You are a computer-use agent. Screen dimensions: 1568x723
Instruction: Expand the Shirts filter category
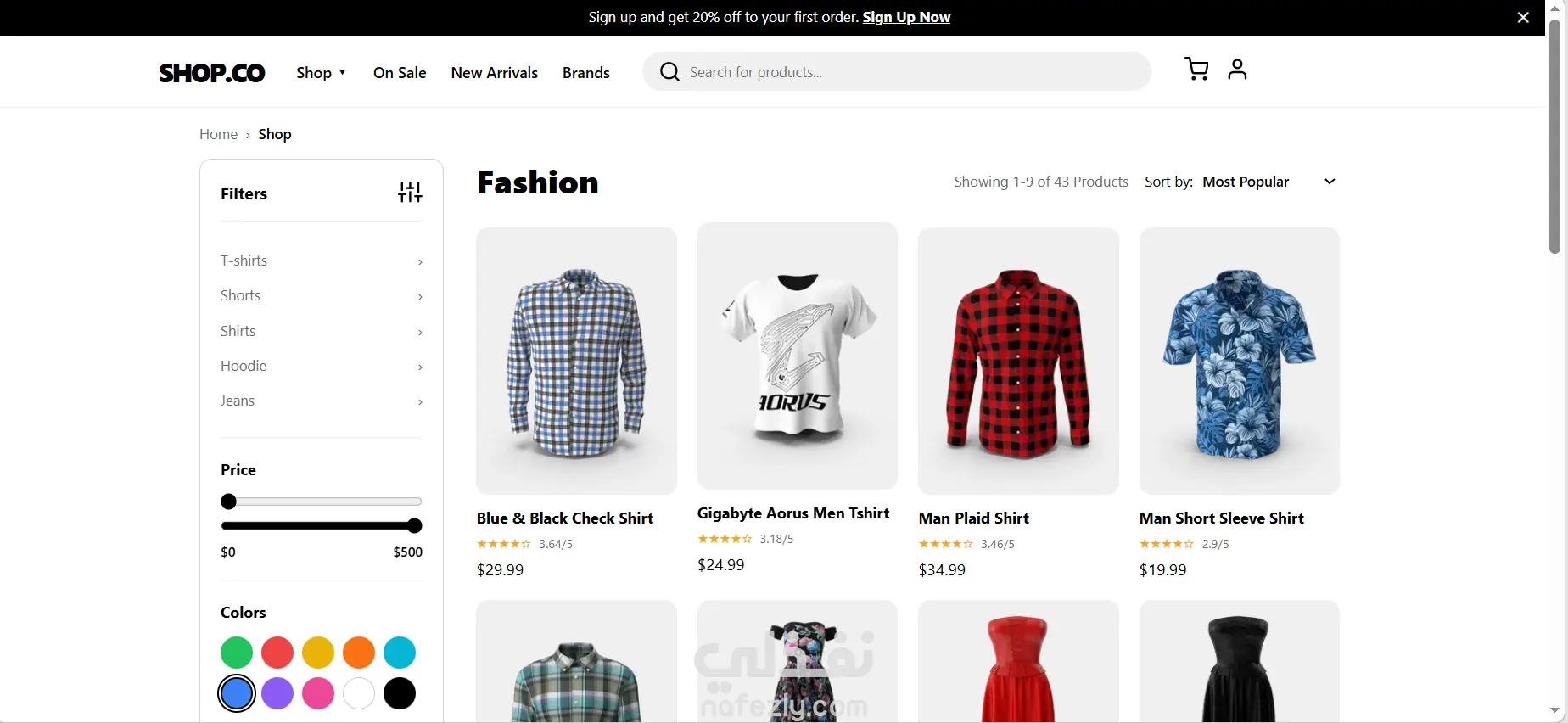pyautogui.click(x=322, y=331)
